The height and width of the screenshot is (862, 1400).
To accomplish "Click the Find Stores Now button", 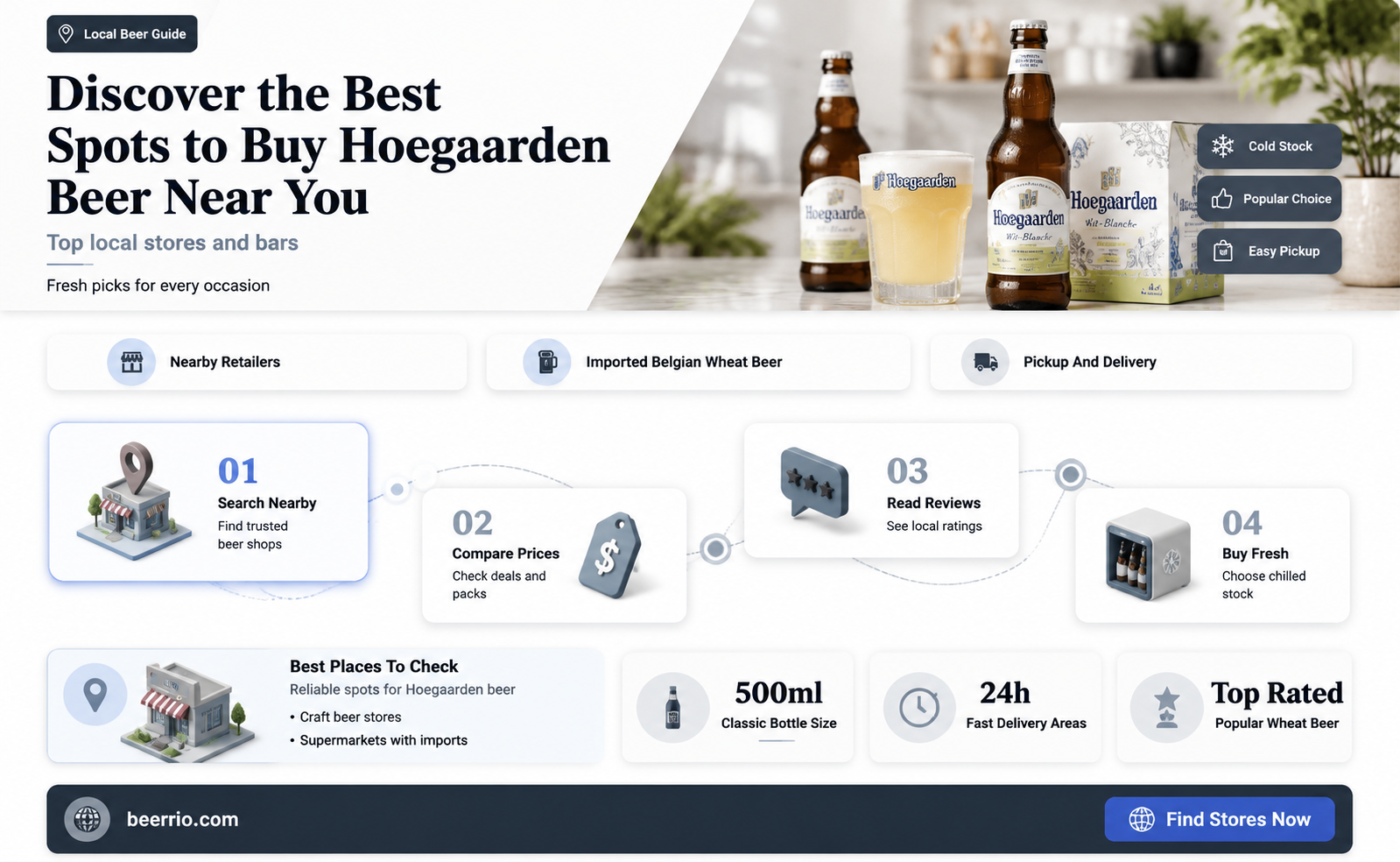I will pyautogui.click(x=1220, y=819).
